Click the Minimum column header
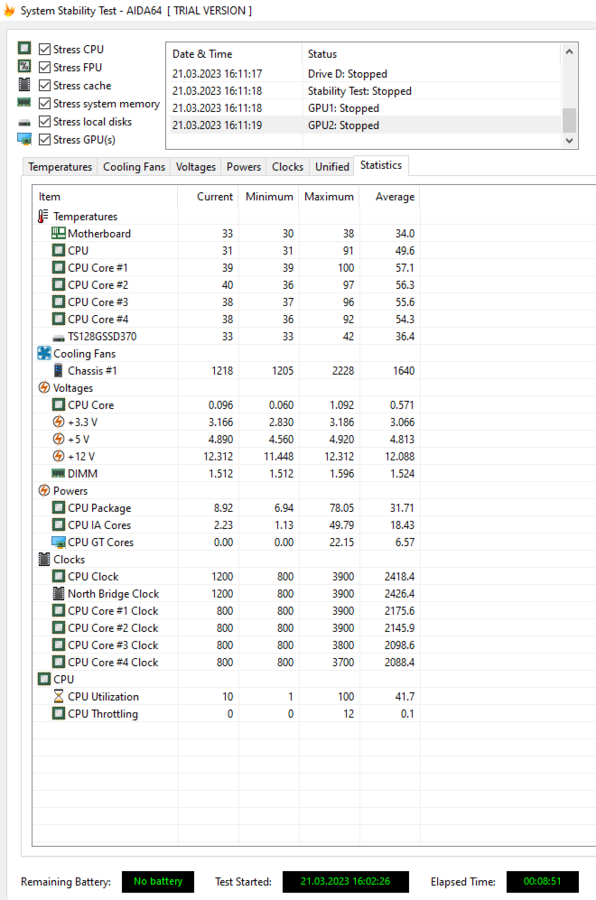The height and width of the screenshot is (900, 596). 269,196
